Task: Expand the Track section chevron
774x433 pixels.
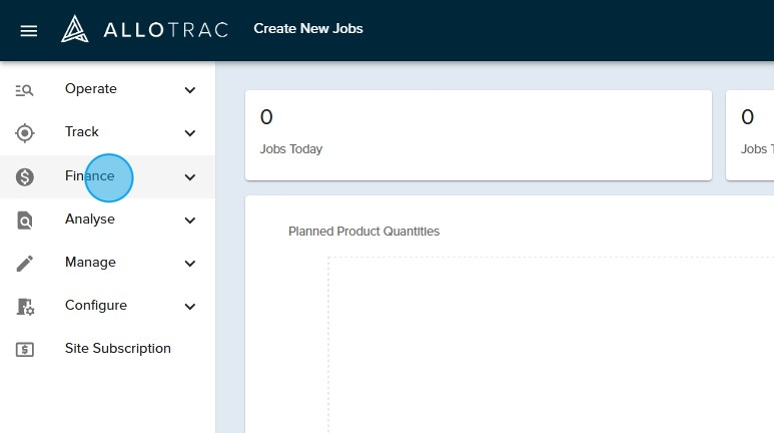Action: pyautogui.click(x=190, y=133)
